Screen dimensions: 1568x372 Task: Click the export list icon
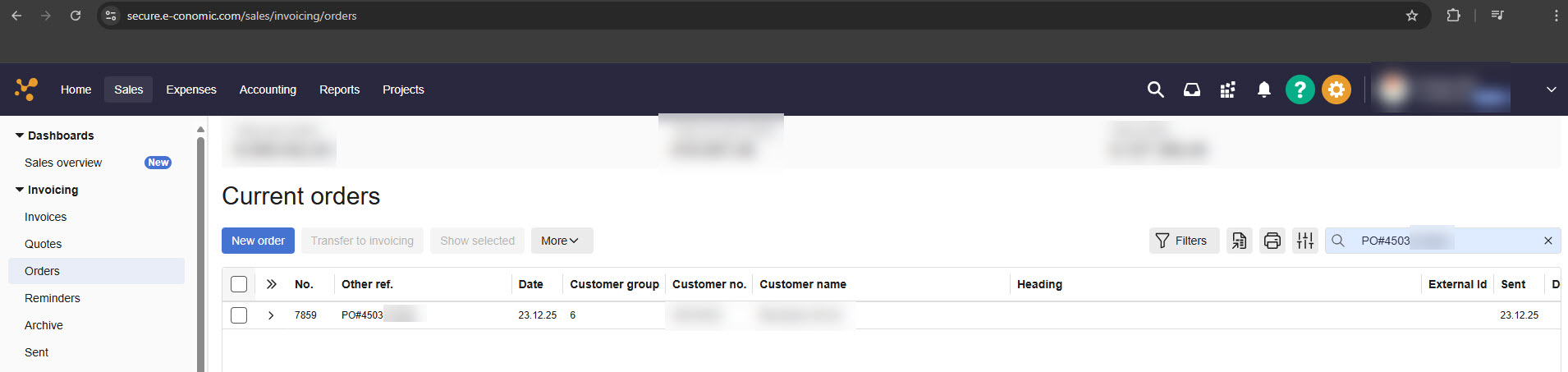click(1239, 241)
